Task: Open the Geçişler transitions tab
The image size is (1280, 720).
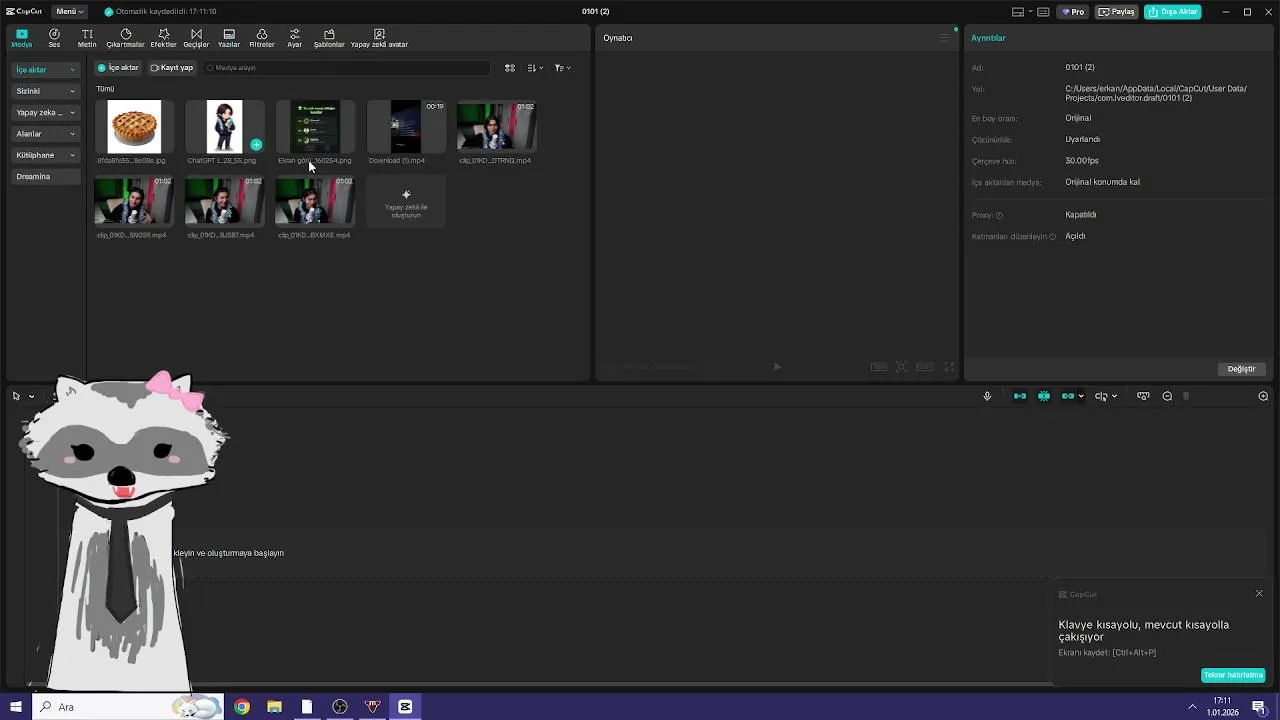Action: click(x=196, y=38)
